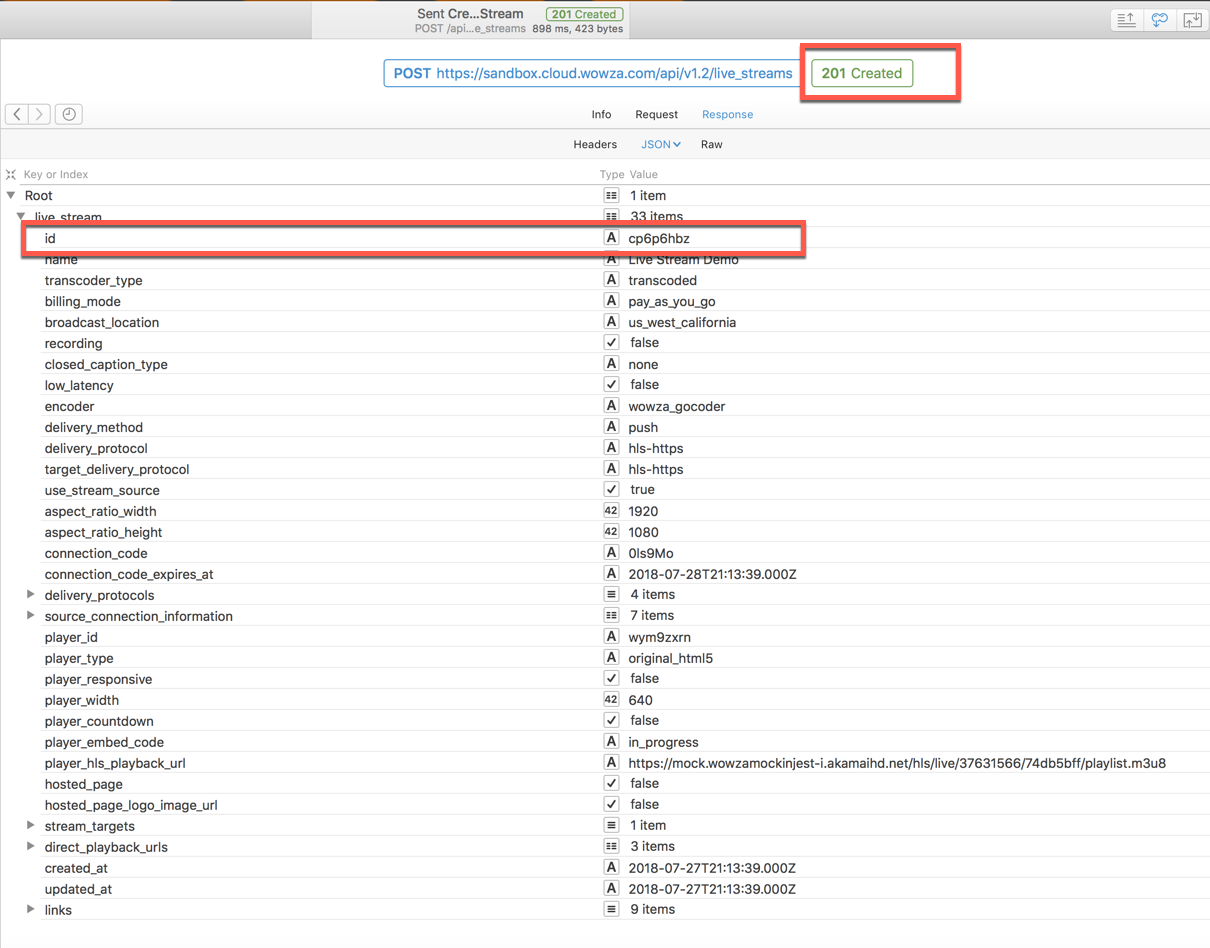The height and width of the screenshot is (948, 1210).
Task: Click the collapse-all icon beside Key or Index
Action: click(11, 174)
